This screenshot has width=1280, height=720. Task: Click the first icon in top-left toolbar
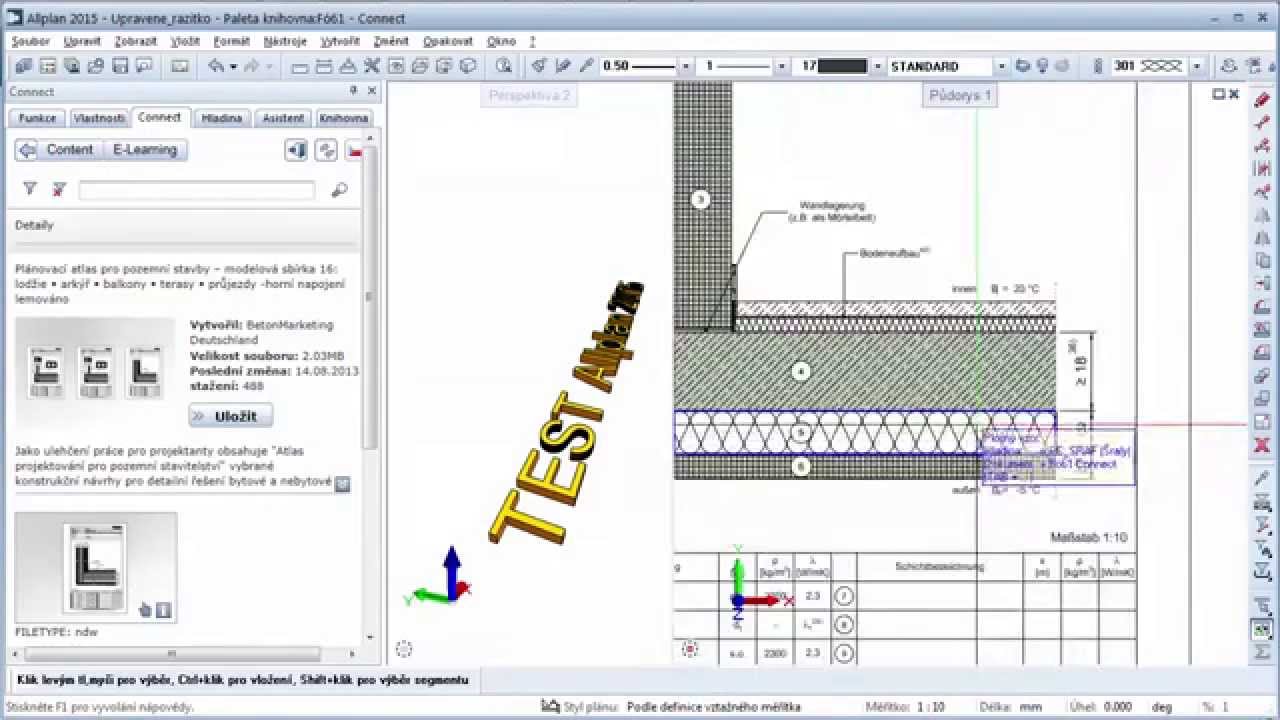tap(24, 66)
